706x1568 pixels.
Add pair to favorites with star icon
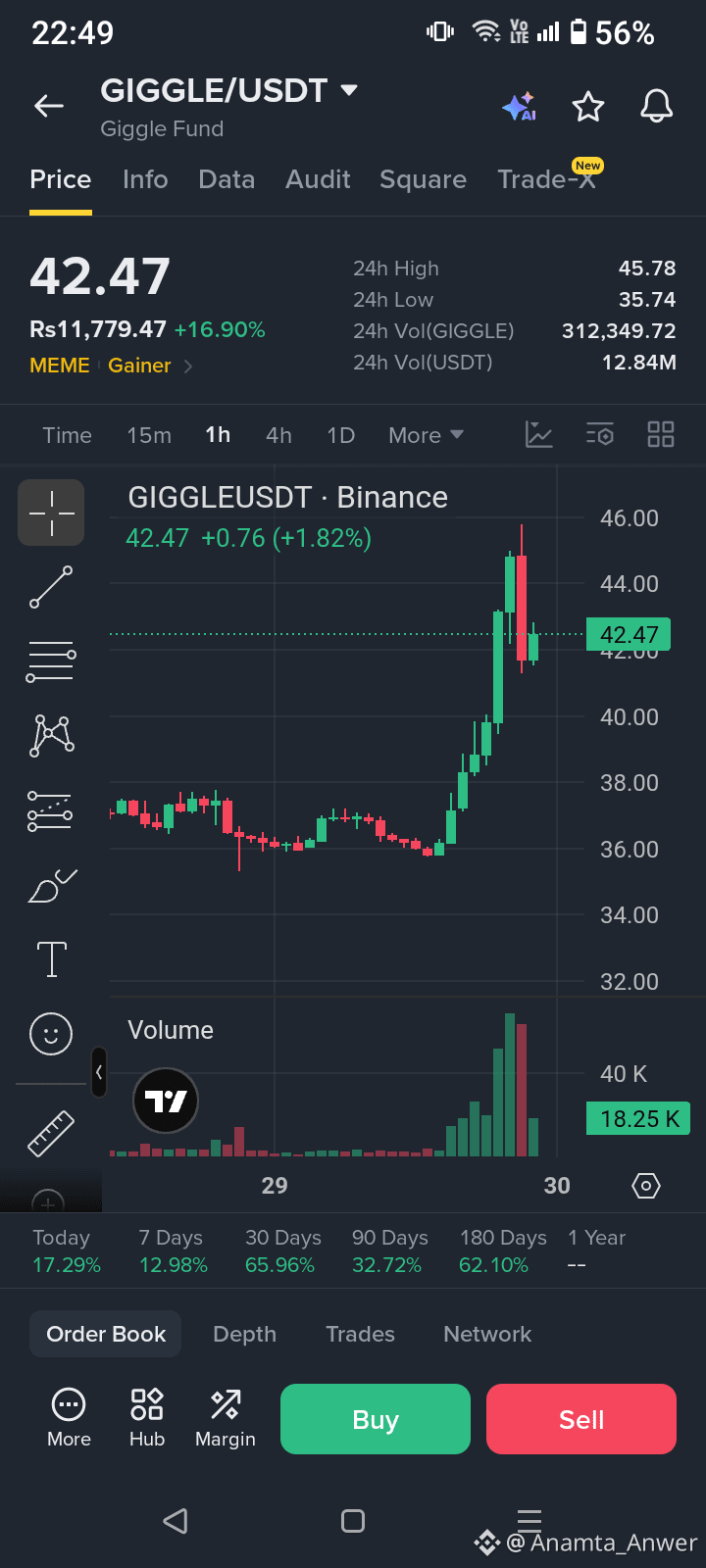pyautogui.click(x=588, y=106)
